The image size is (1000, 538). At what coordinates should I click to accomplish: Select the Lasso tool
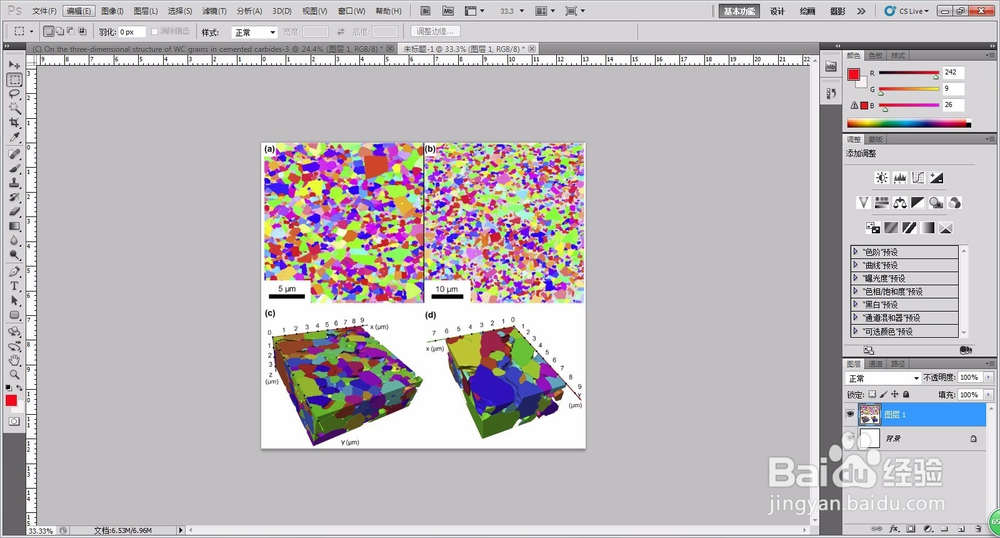pyautogui.click(x=14, y=94)
